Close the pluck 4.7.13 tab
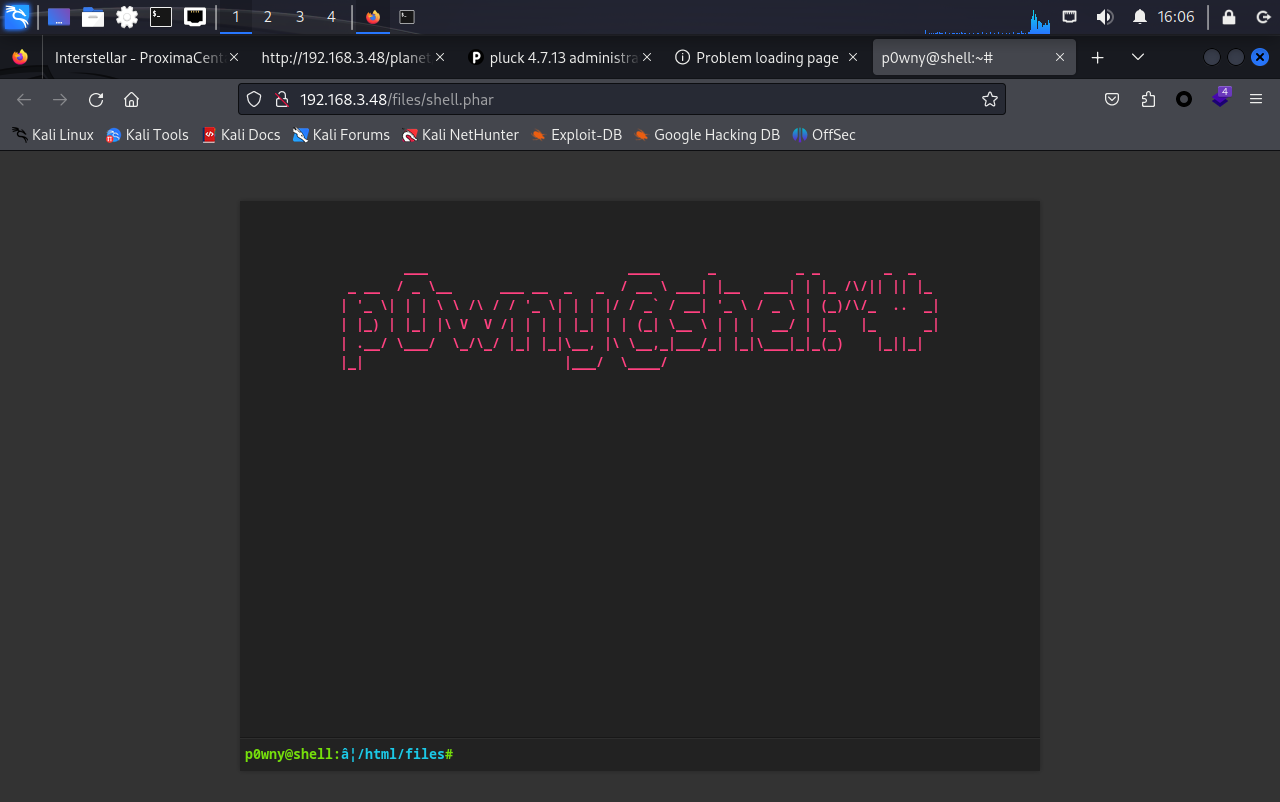1280x802 pixels. 648,58
